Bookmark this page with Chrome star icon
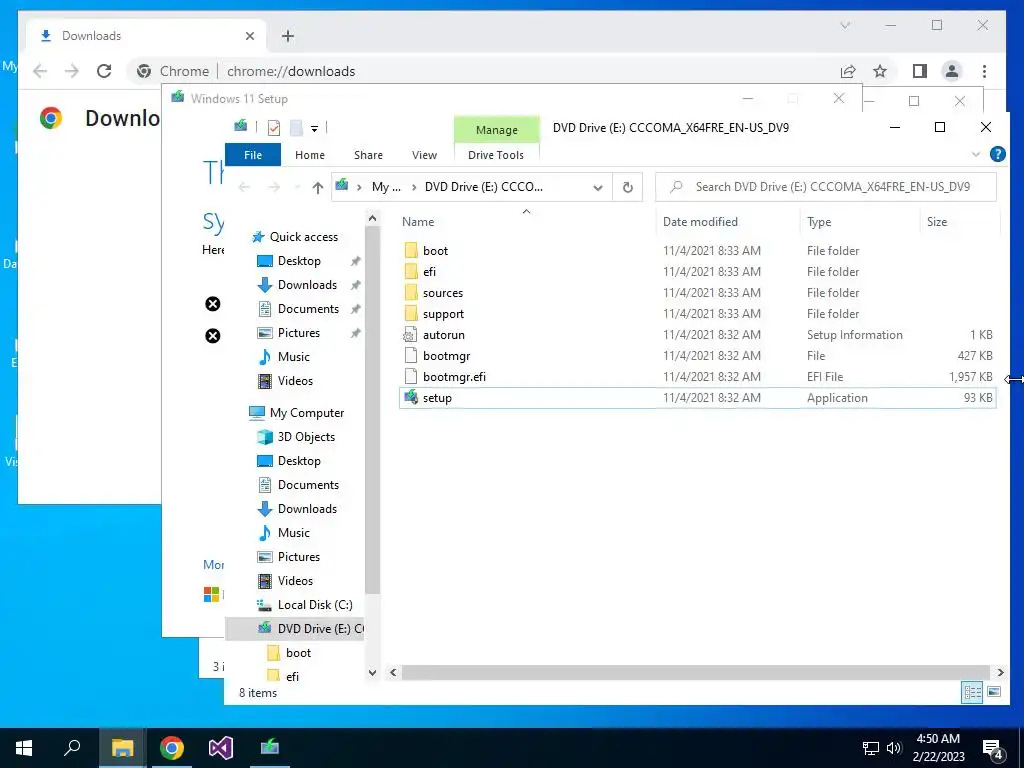 point(880,71)
